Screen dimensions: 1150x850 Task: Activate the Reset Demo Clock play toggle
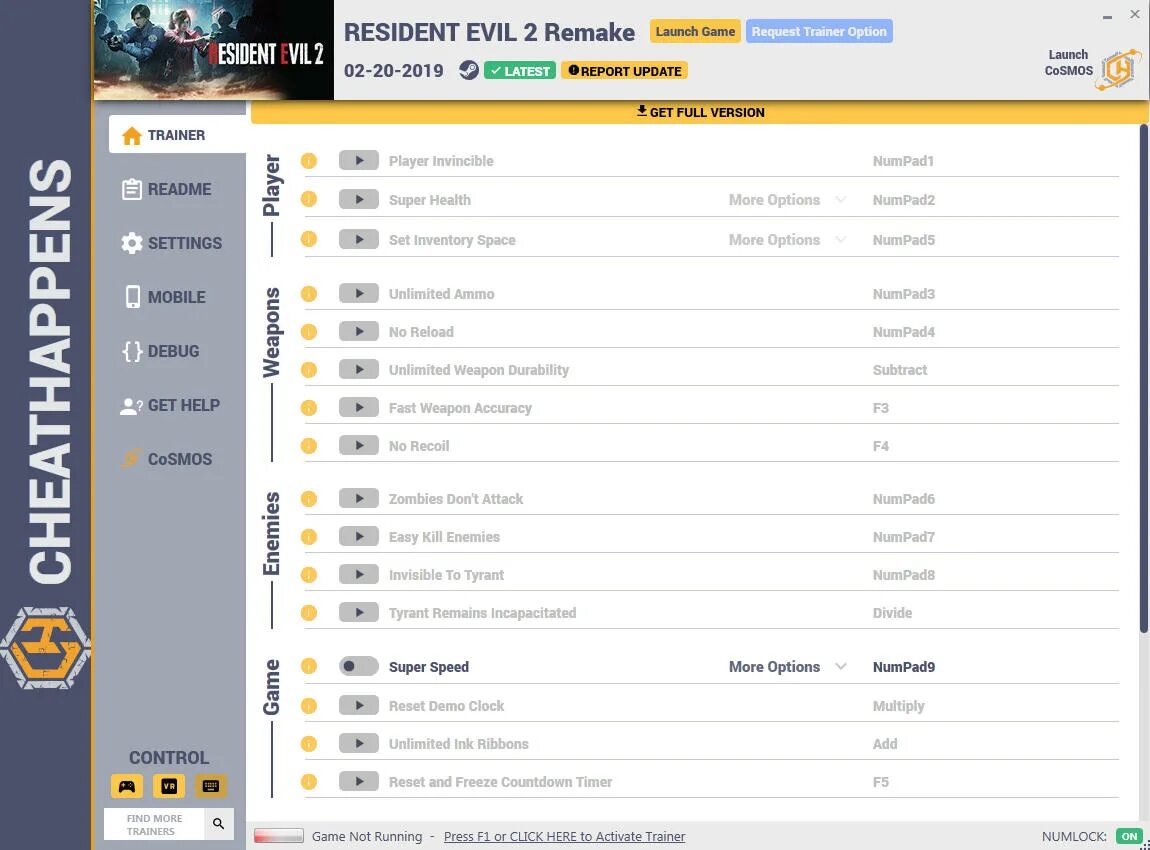tap(359, 705)
